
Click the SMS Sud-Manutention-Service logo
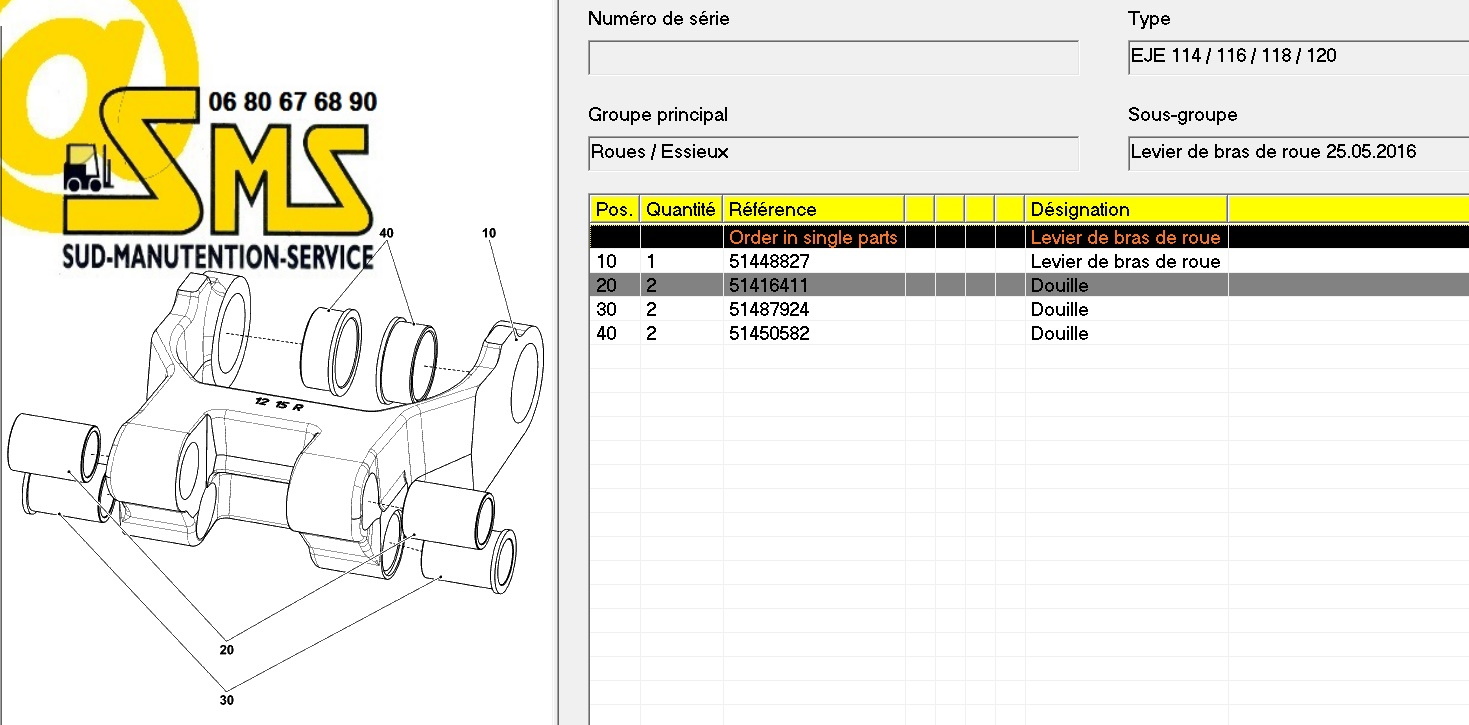click(218, 180)
